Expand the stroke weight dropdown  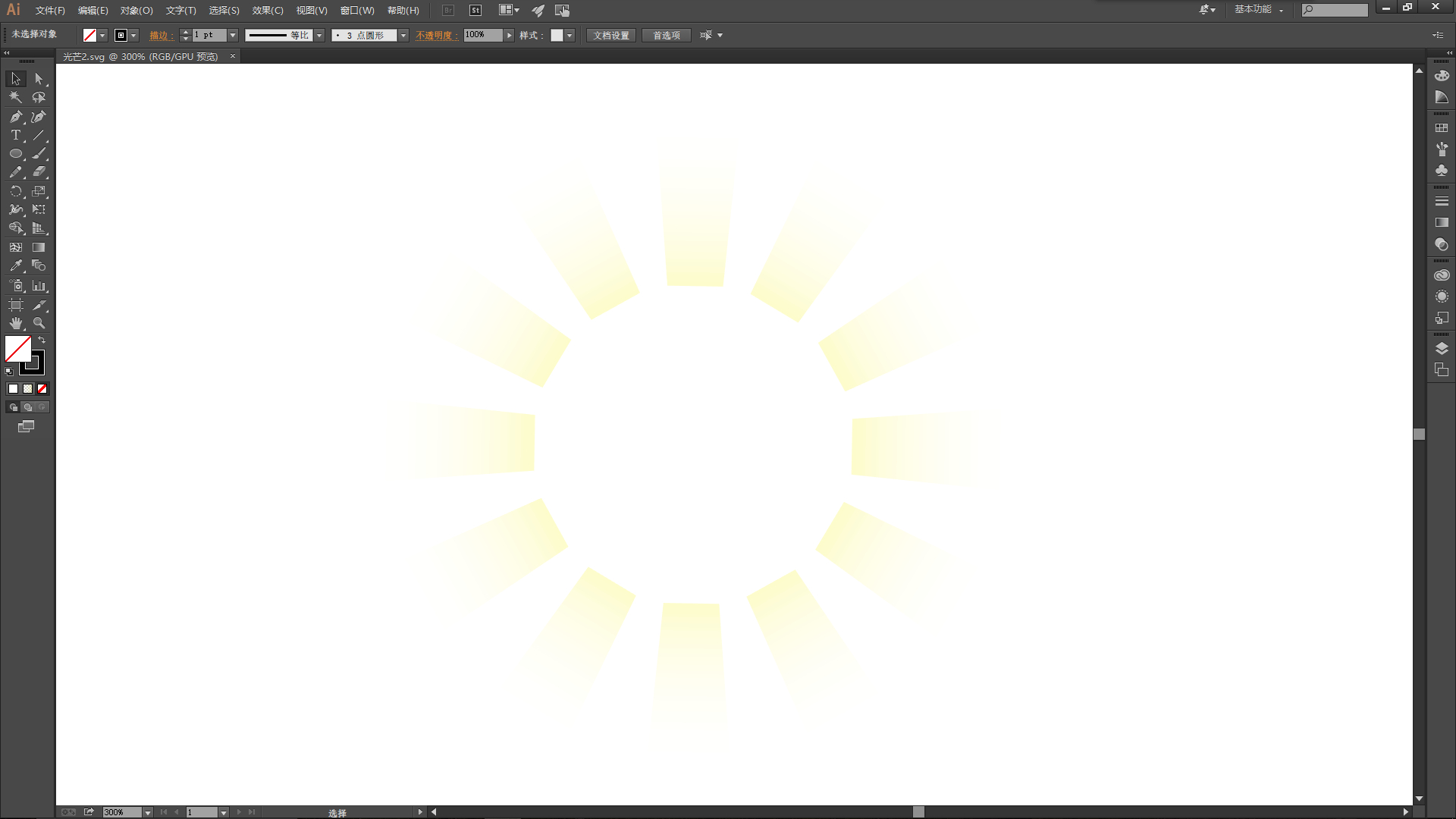click(x=233, y=36)
